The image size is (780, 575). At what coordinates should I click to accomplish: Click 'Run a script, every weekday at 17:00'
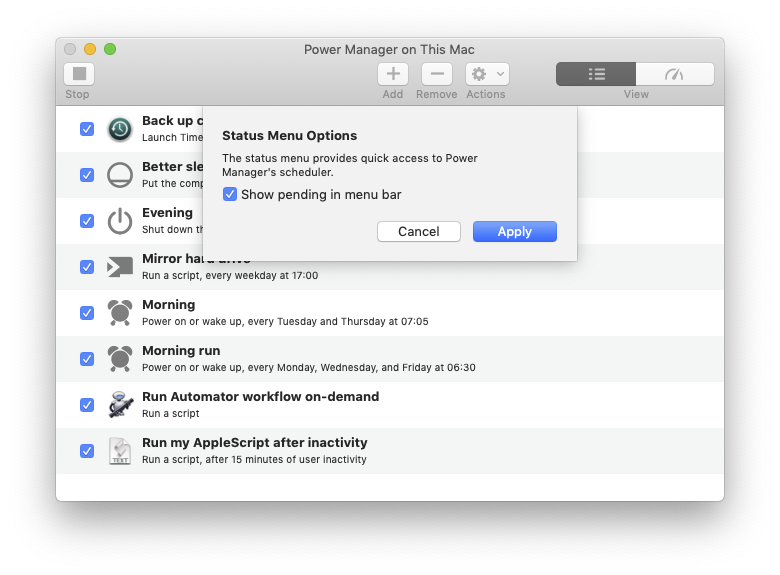(x=230, y=276)
